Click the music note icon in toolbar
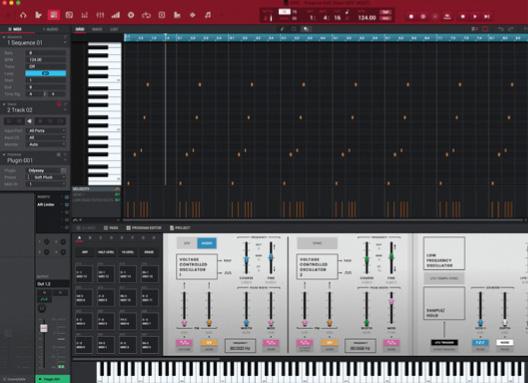The height and width of the screenshot is (383, 528). click(x=208, y=15)
